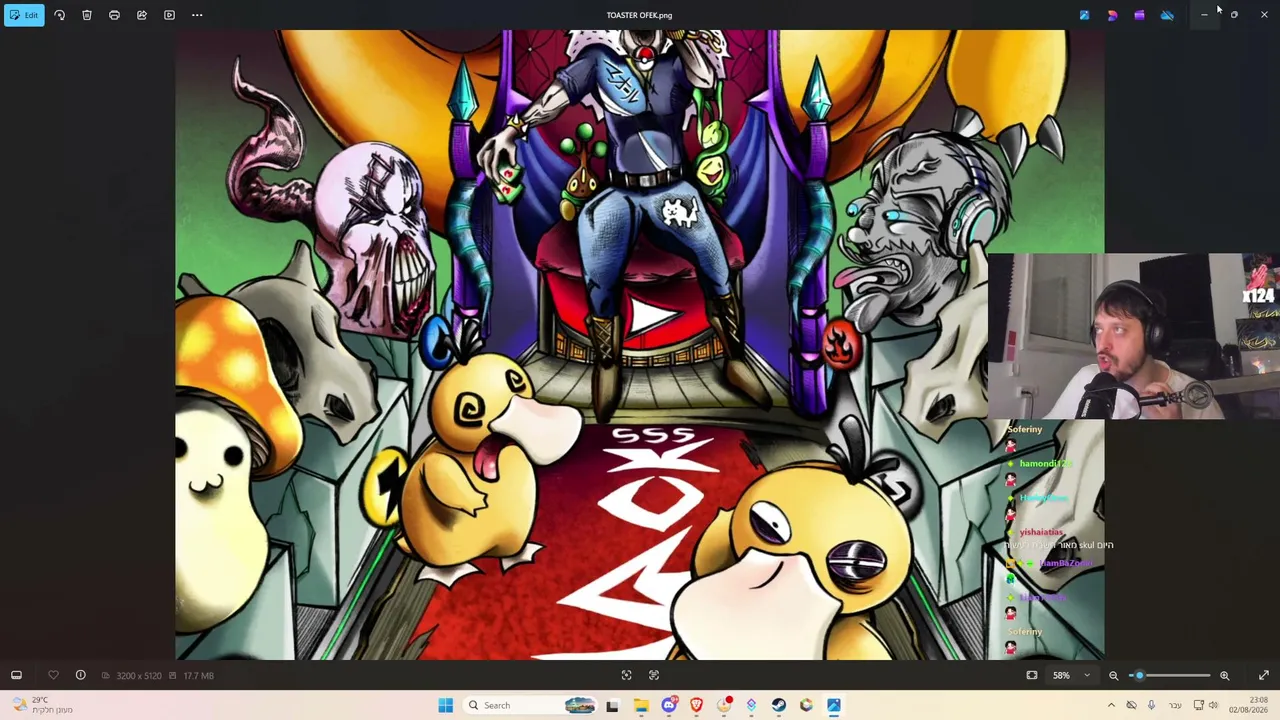Click the zoom in magnifier icon
Image resolution: width=1280 pixels, height=720 pixels.
click(1224, 675)
